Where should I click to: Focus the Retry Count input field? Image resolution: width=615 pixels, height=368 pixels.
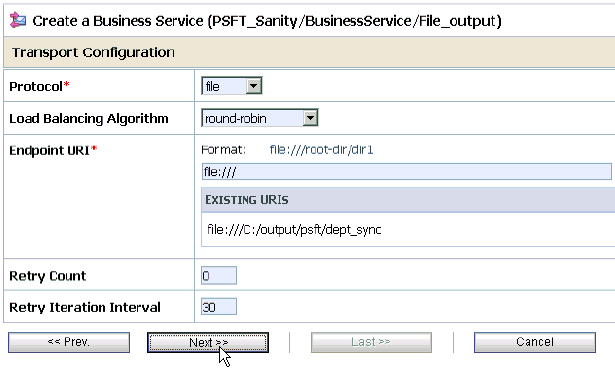tap(219, 275)
